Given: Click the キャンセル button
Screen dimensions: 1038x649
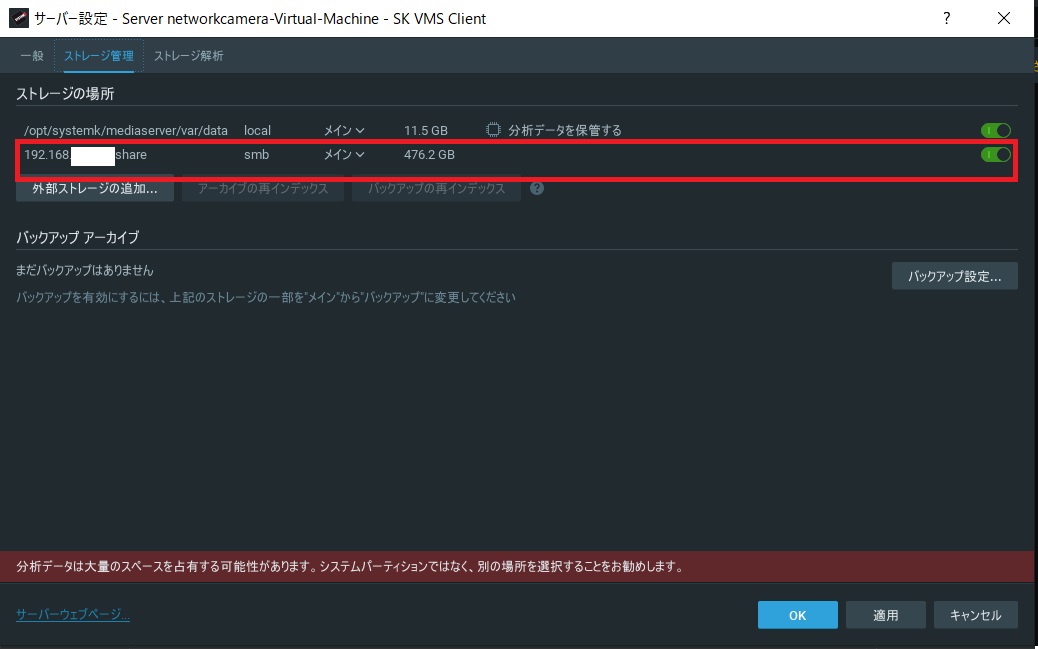Looking at the screenshot, I should [976, 615].
